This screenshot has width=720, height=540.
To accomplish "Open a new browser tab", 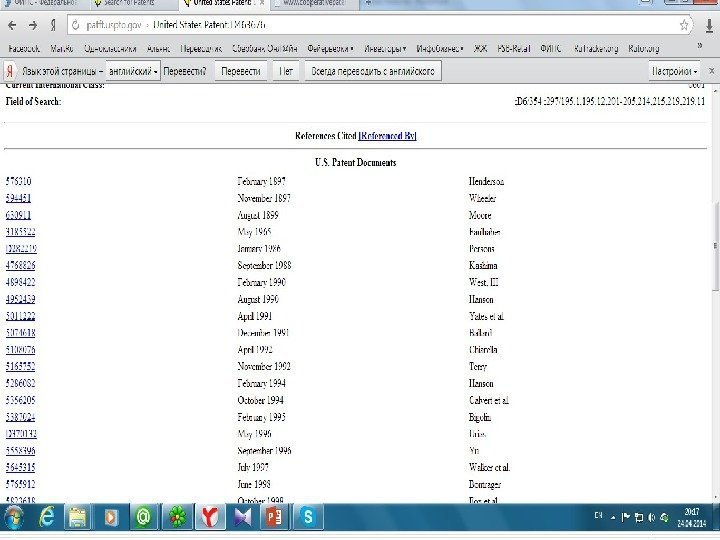I will 368,3.
